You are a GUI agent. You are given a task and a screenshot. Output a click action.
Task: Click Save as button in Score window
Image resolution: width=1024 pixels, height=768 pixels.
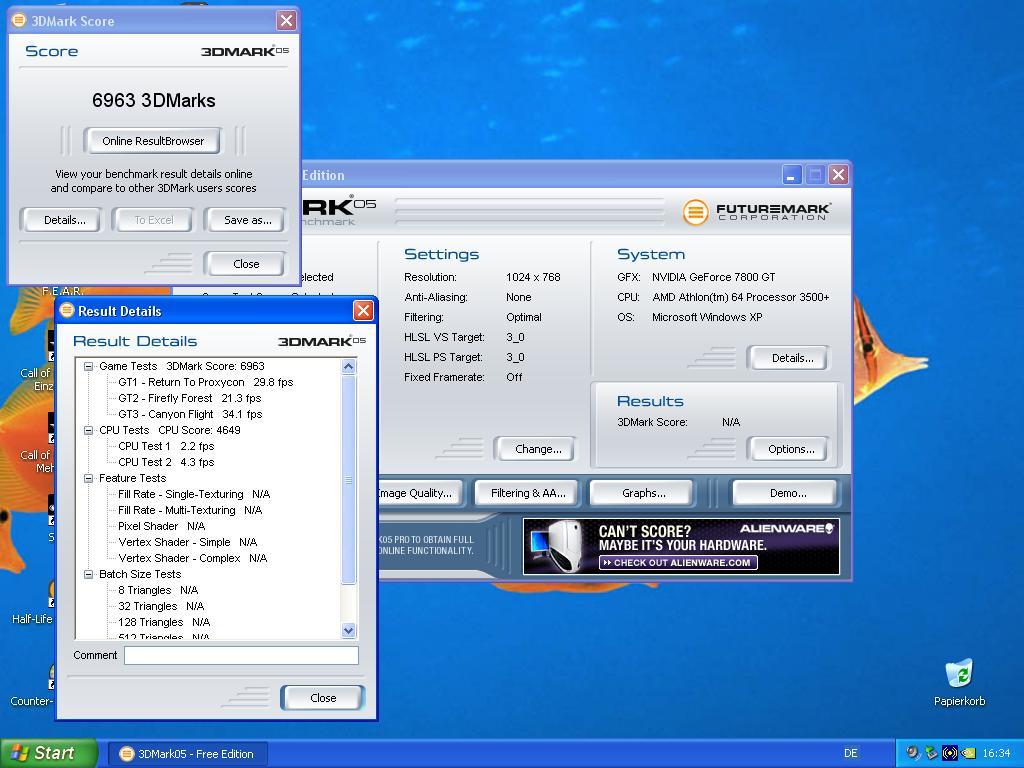click(x=248, y=220)
